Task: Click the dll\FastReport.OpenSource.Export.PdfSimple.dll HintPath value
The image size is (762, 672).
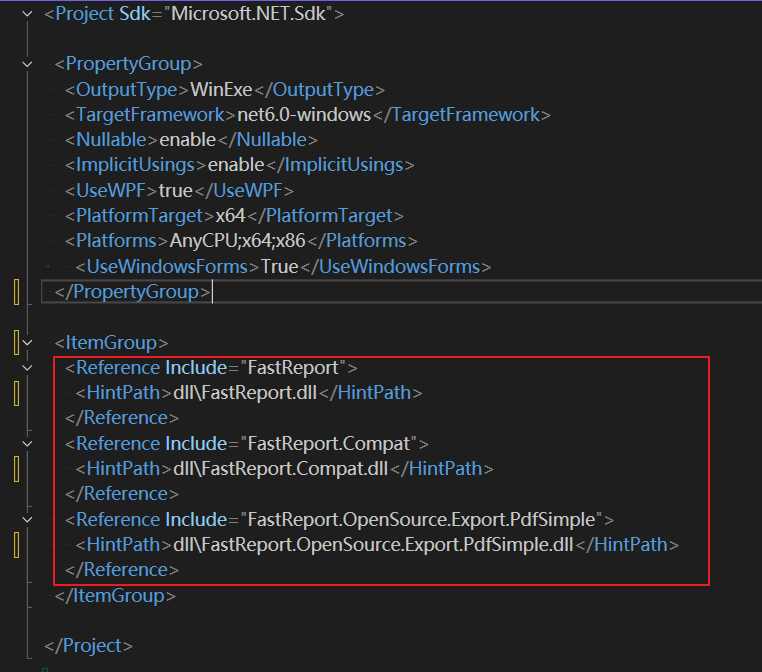Action: click(373, 545)
